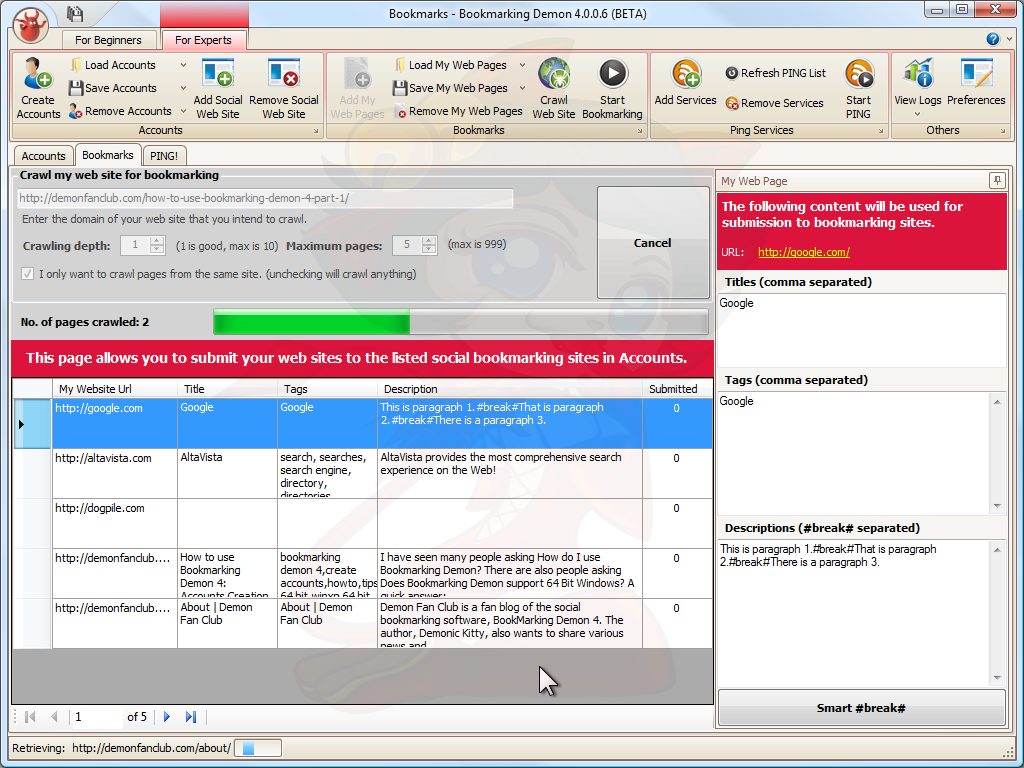1024x768 pixels.
Task: Click the crawl URL input field
Action: pyautogui.click(x=265, y=198)
